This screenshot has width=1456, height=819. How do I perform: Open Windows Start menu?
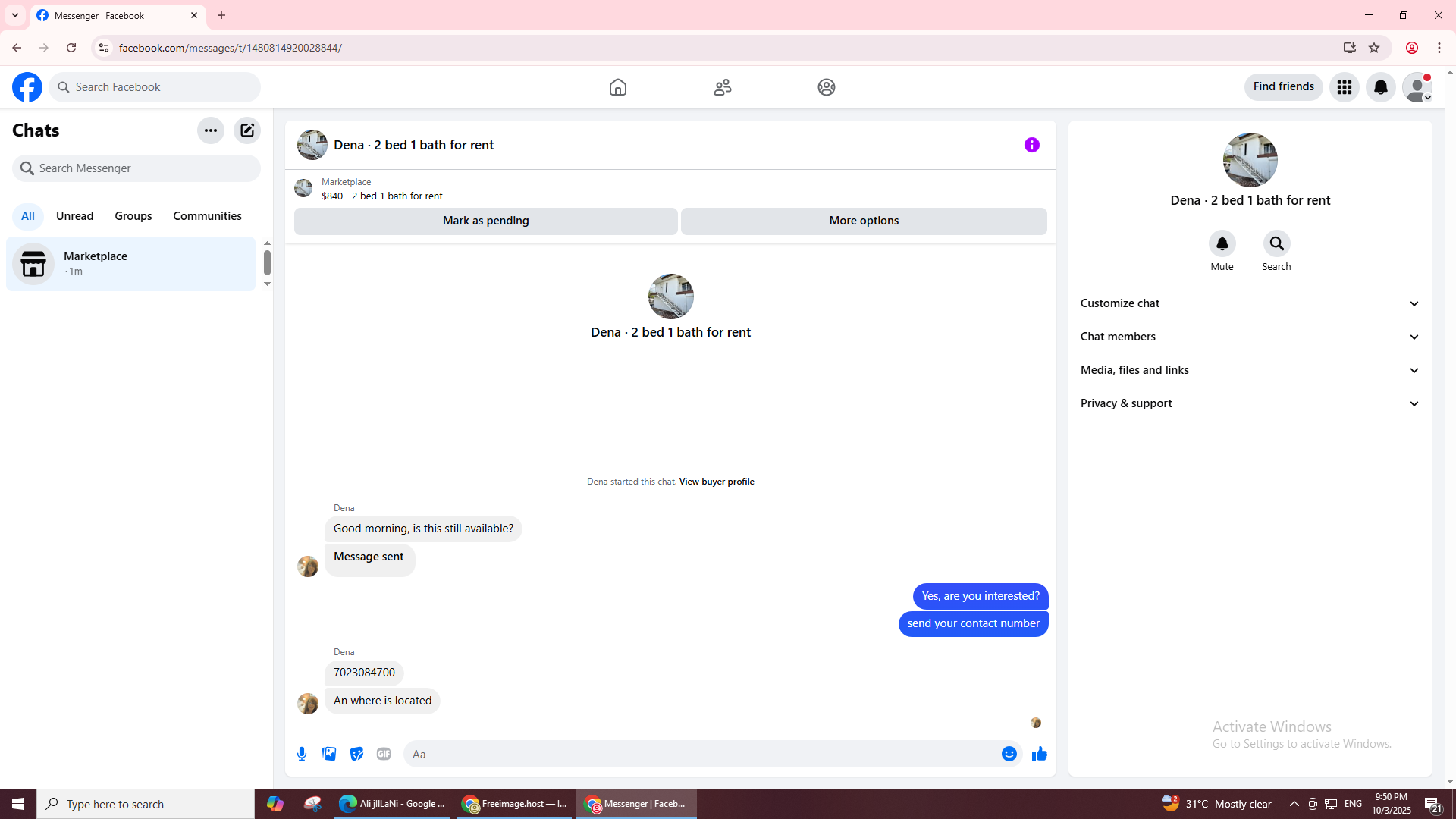tap(18, 804)
